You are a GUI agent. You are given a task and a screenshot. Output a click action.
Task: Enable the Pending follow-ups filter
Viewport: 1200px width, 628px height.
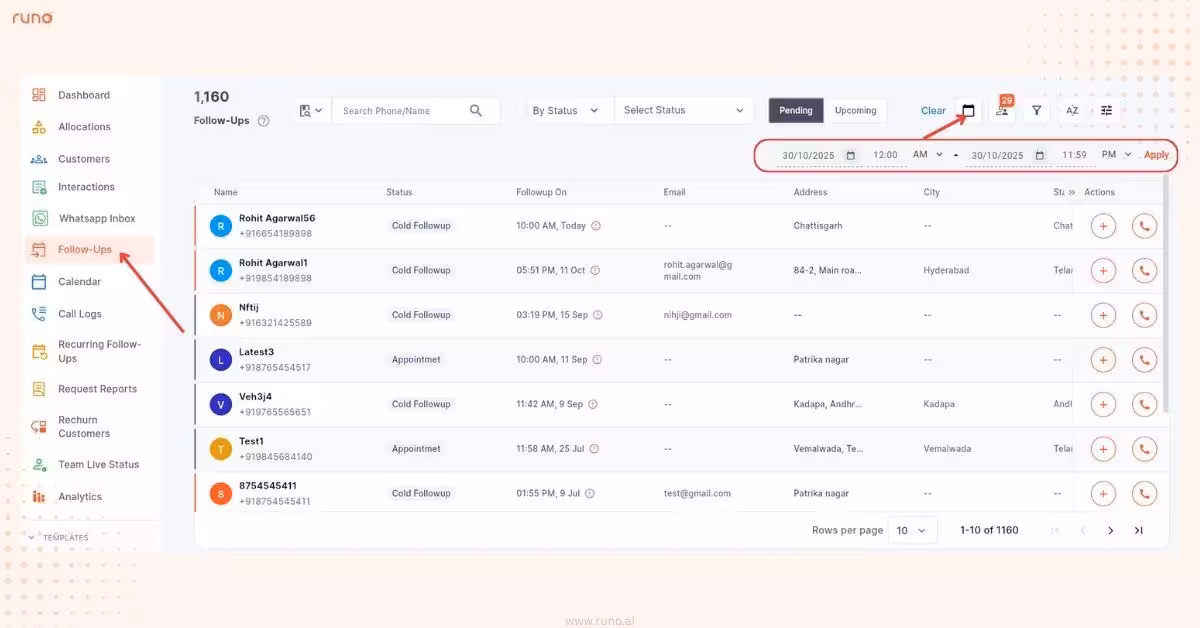[x=796, y=110]
